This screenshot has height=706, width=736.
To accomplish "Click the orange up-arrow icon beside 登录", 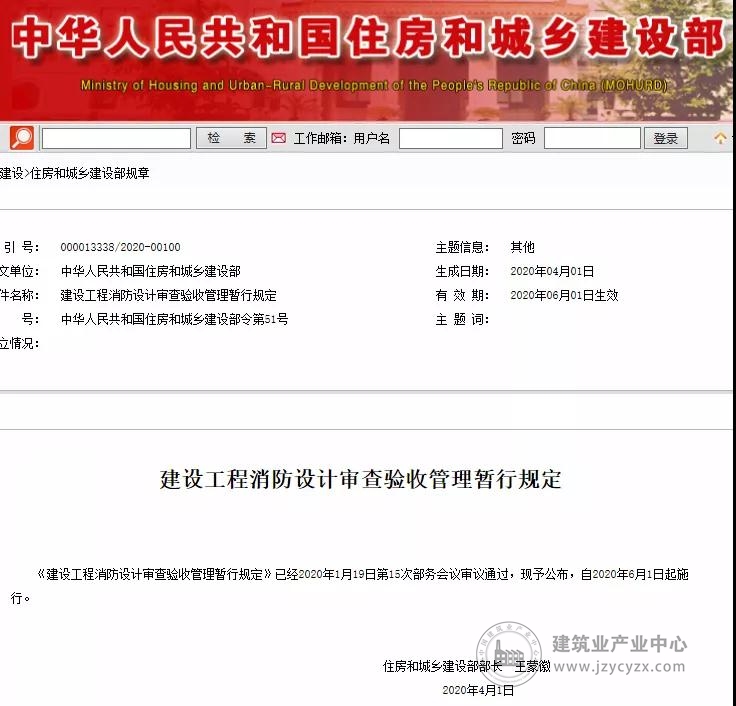I will point(721,138).
